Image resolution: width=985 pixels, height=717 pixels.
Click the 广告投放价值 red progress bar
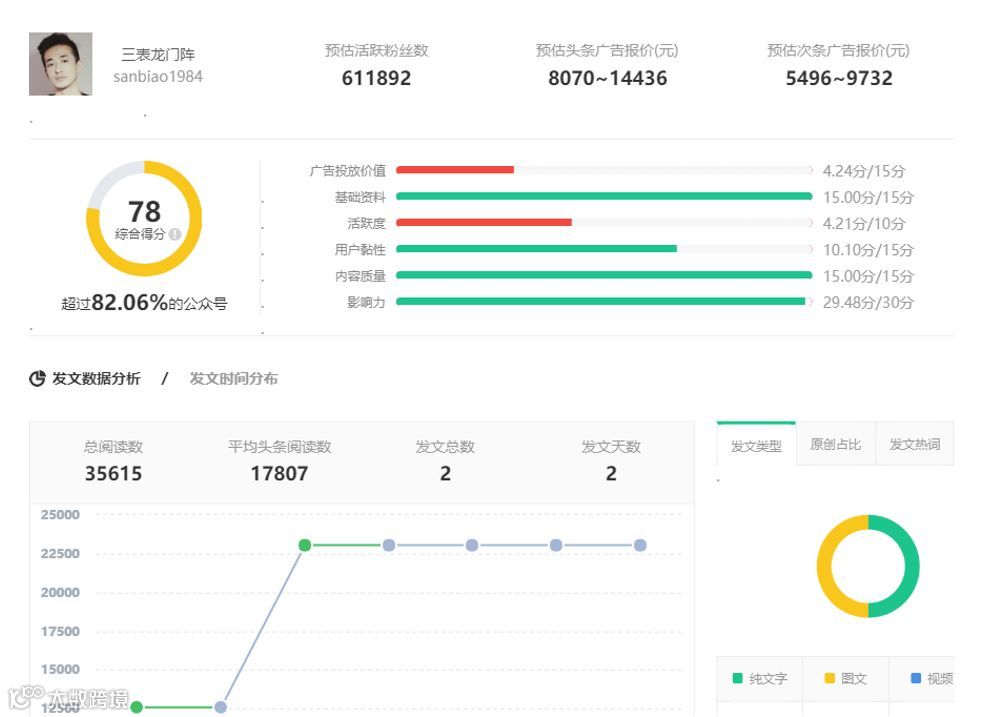click(455, 170)
